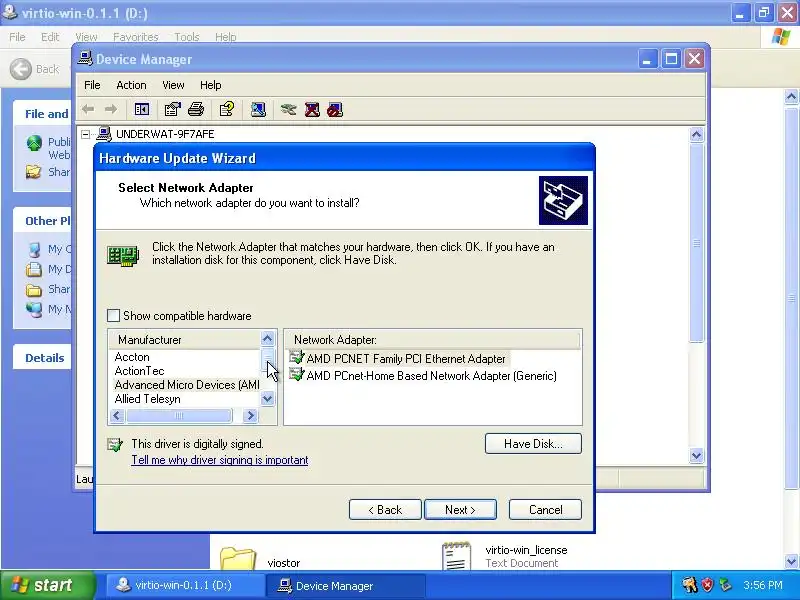Click the 3:56 PM system clock
The image size is (800, 600).
pyautogui.click(x=762, y=585)
